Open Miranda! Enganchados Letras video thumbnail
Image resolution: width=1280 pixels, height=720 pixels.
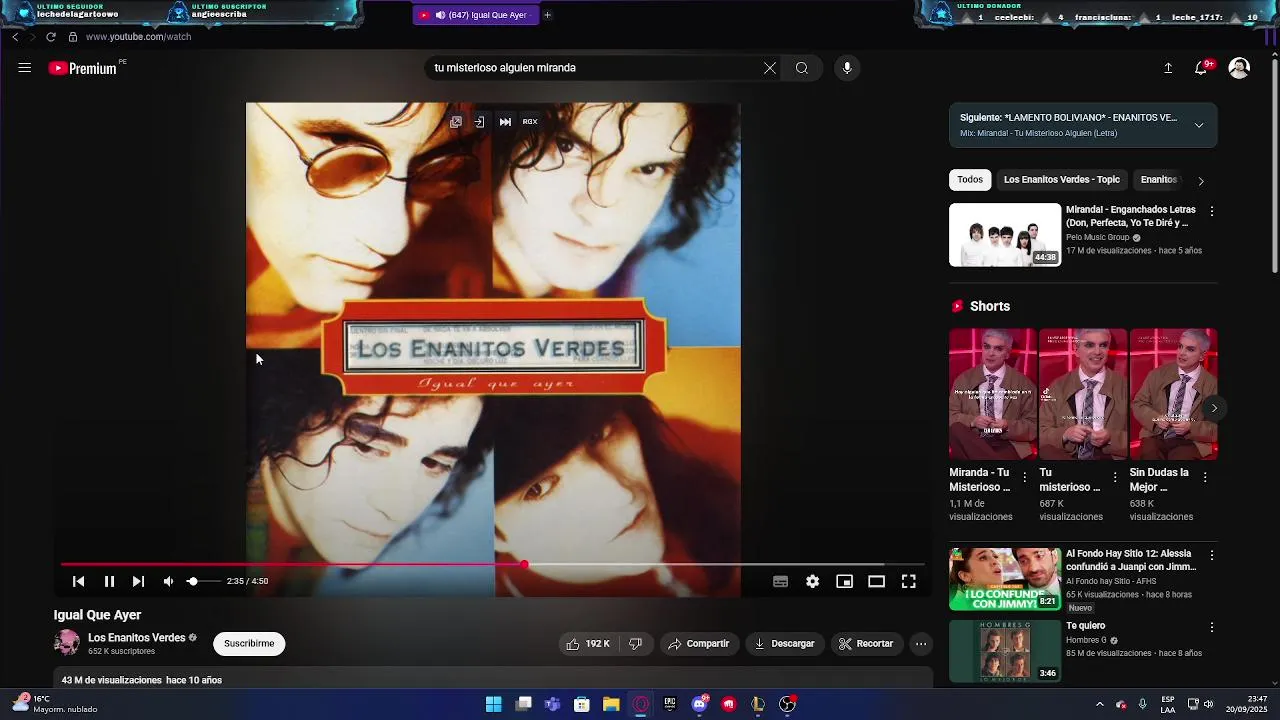1005,235
